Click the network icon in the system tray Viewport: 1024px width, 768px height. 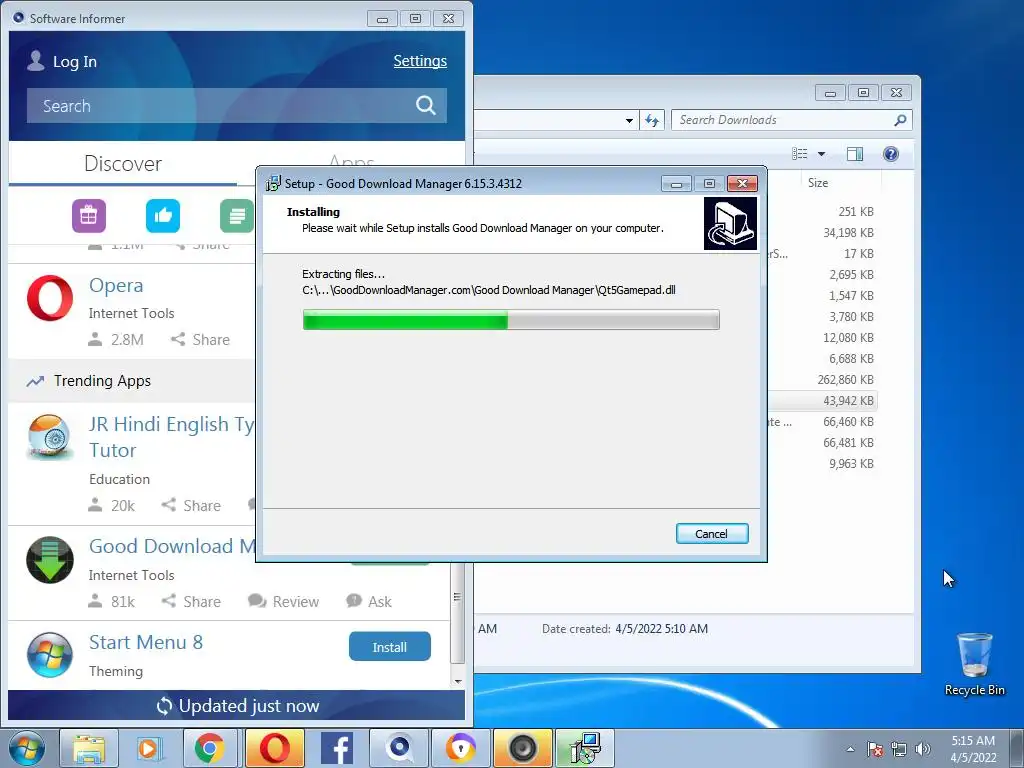(x=899, y=749)
